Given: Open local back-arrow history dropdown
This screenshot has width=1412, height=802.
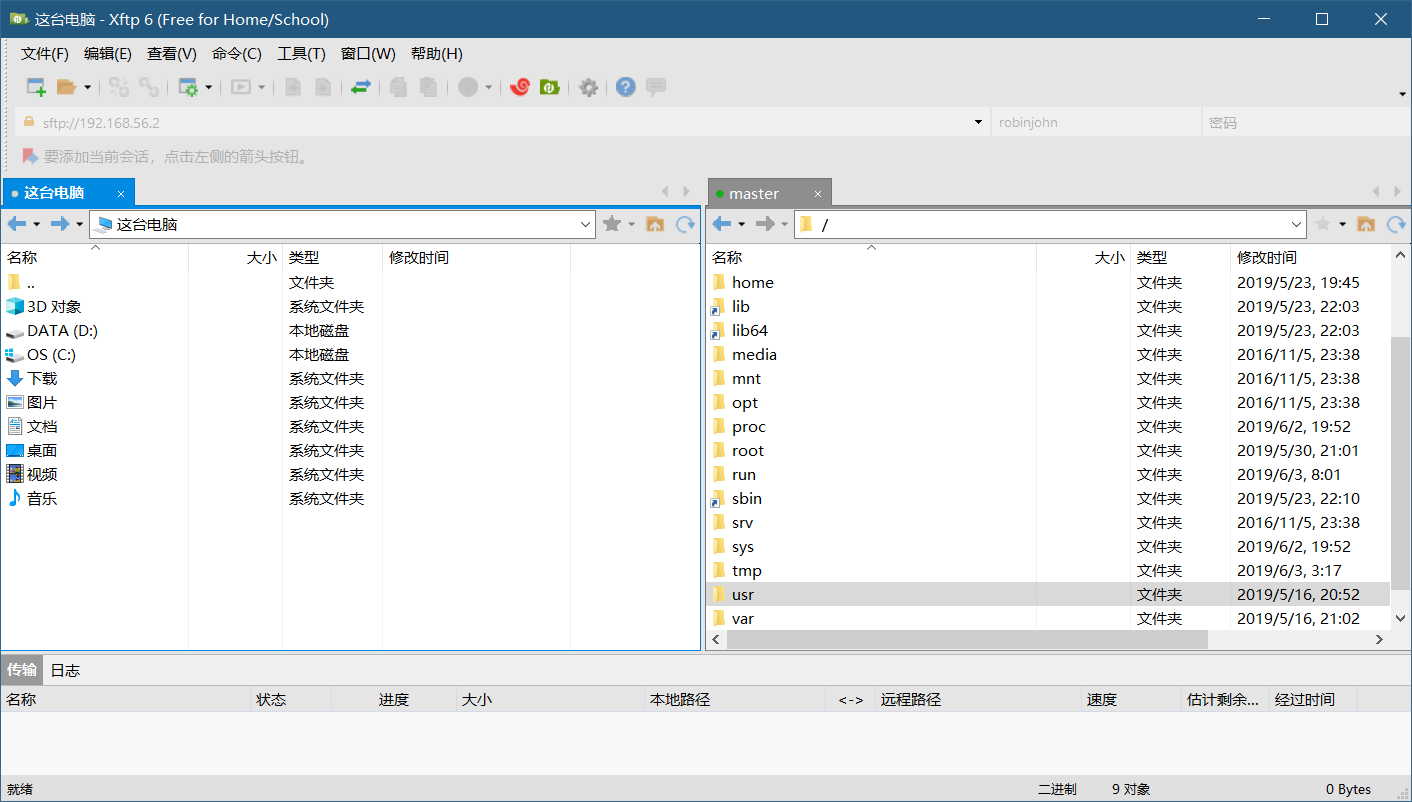Looking at the screenshot, I should [x=37, y=224].
